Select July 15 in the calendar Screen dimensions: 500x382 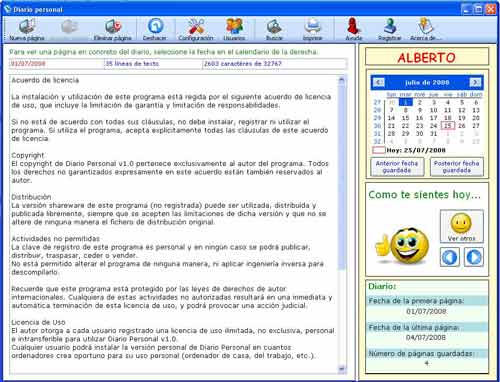405,118
